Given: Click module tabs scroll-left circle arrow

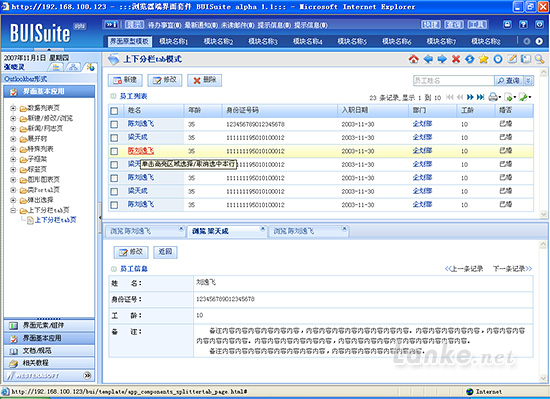Looking at the screenshot, I should [x=527, y=41].
